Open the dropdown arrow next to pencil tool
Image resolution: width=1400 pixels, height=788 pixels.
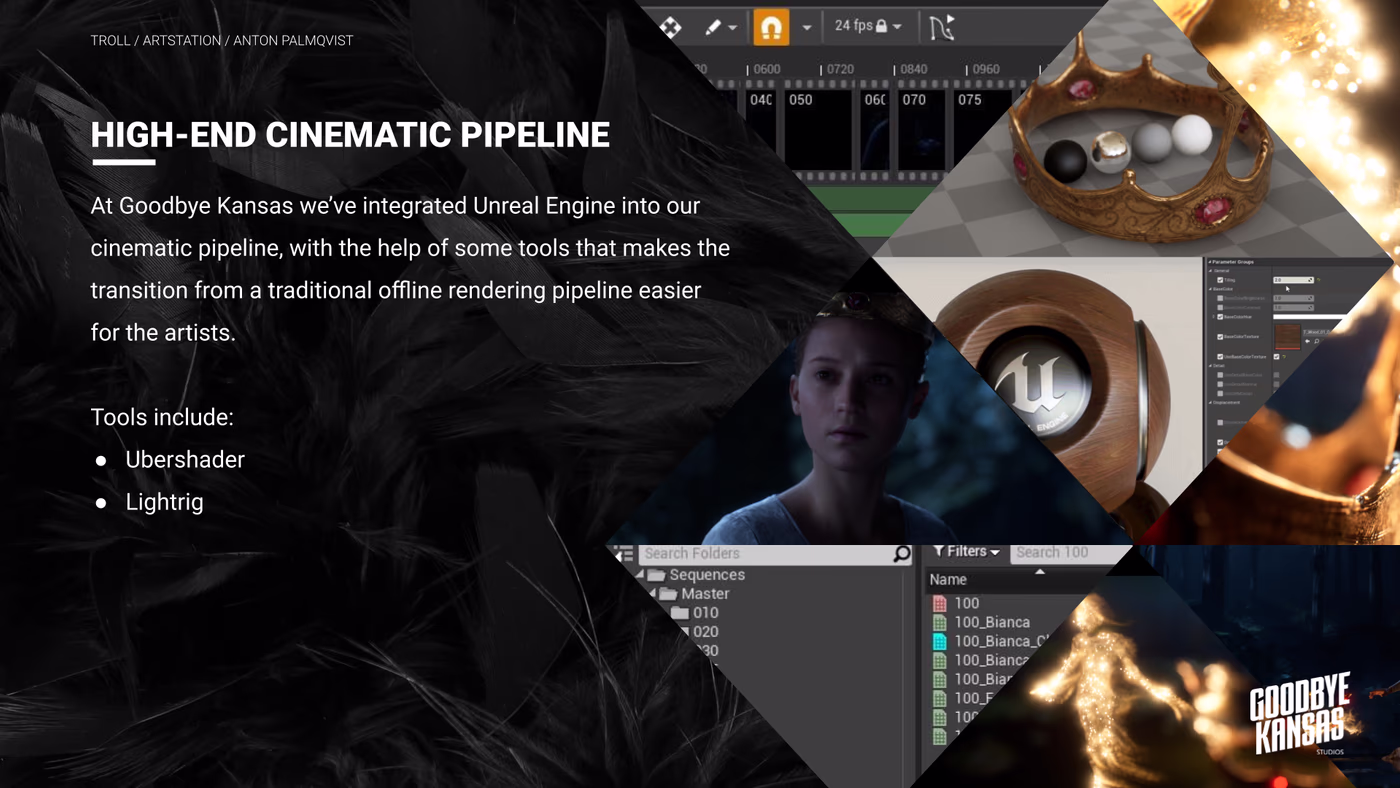[733, 28]
